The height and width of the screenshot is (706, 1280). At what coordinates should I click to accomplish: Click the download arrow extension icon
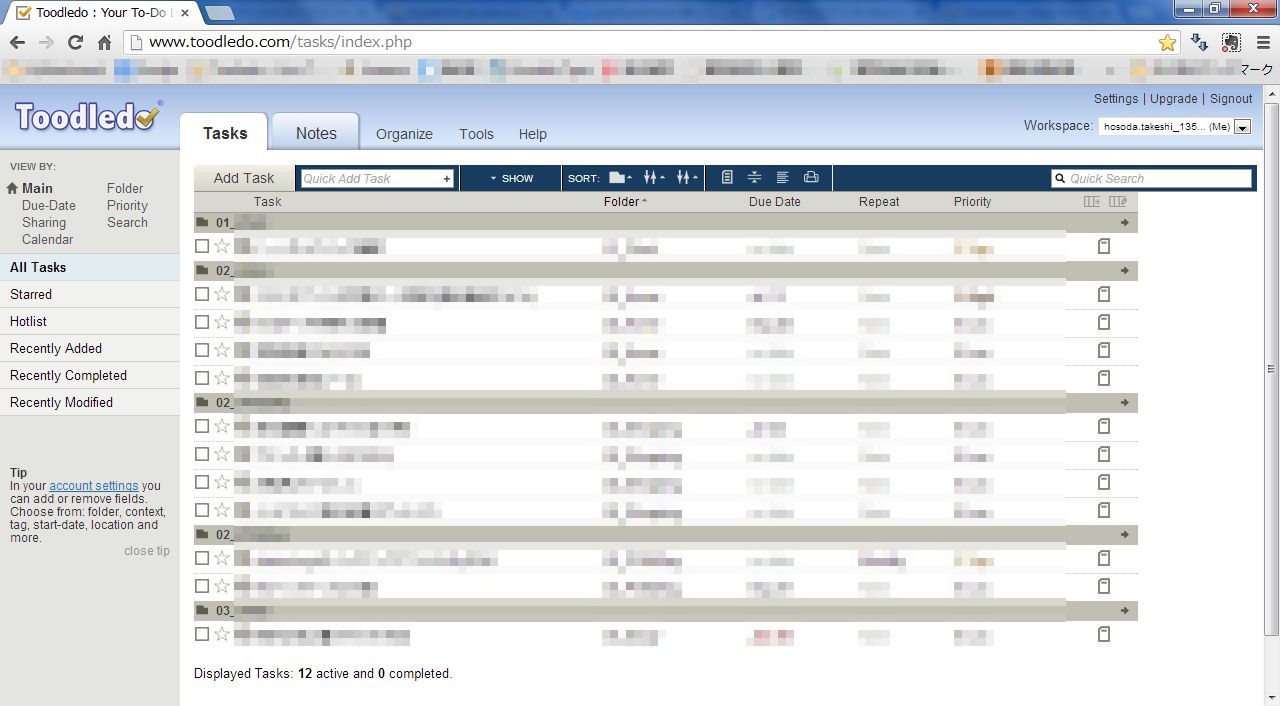tap(1200, 42)
